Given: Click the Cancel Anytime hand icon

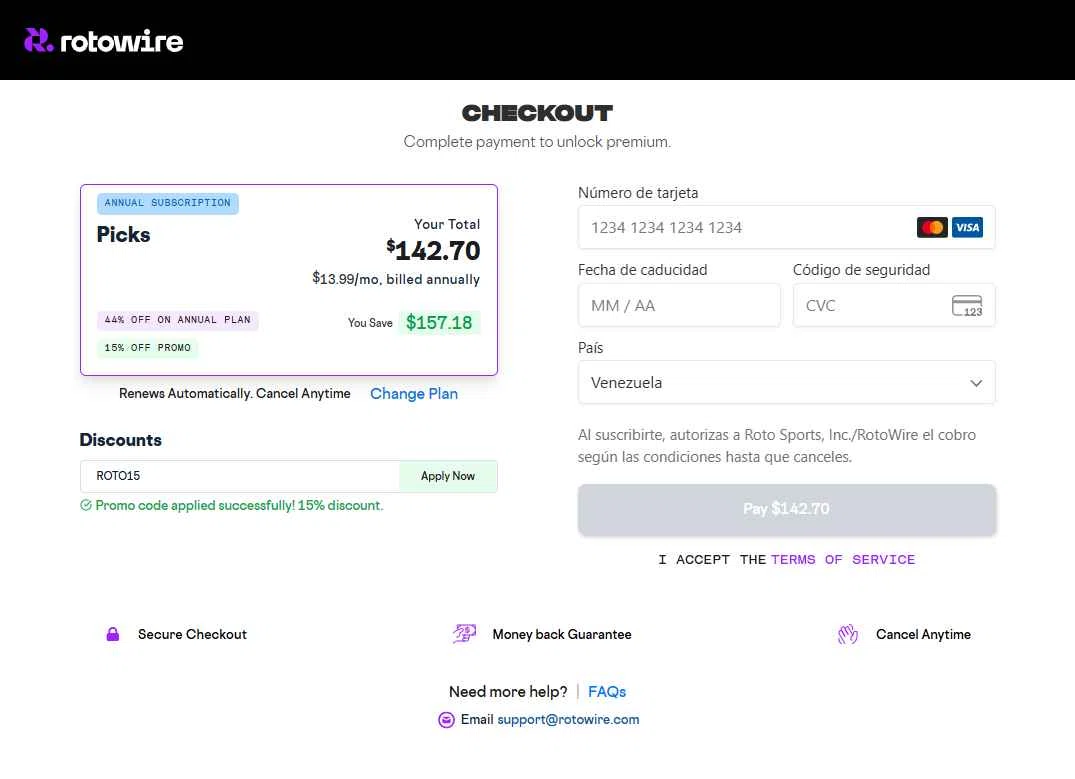Looking at the screenshot, I should point(848,634).
